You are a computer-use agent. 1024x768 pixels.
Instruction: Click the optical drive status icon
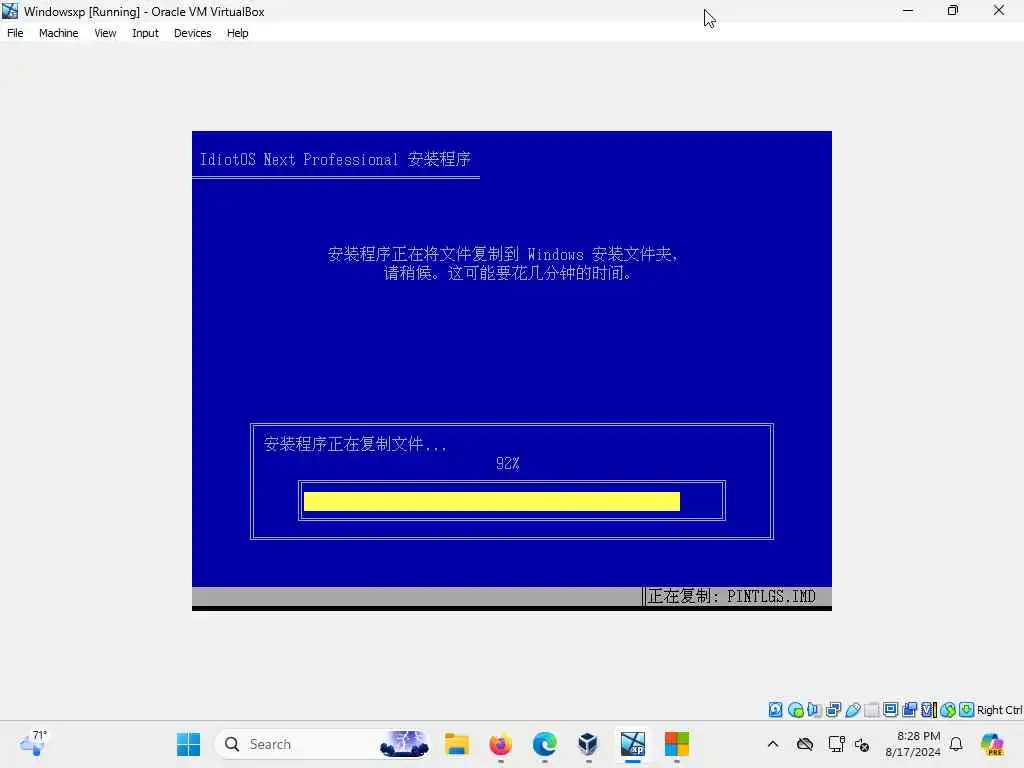coord(795,710)
